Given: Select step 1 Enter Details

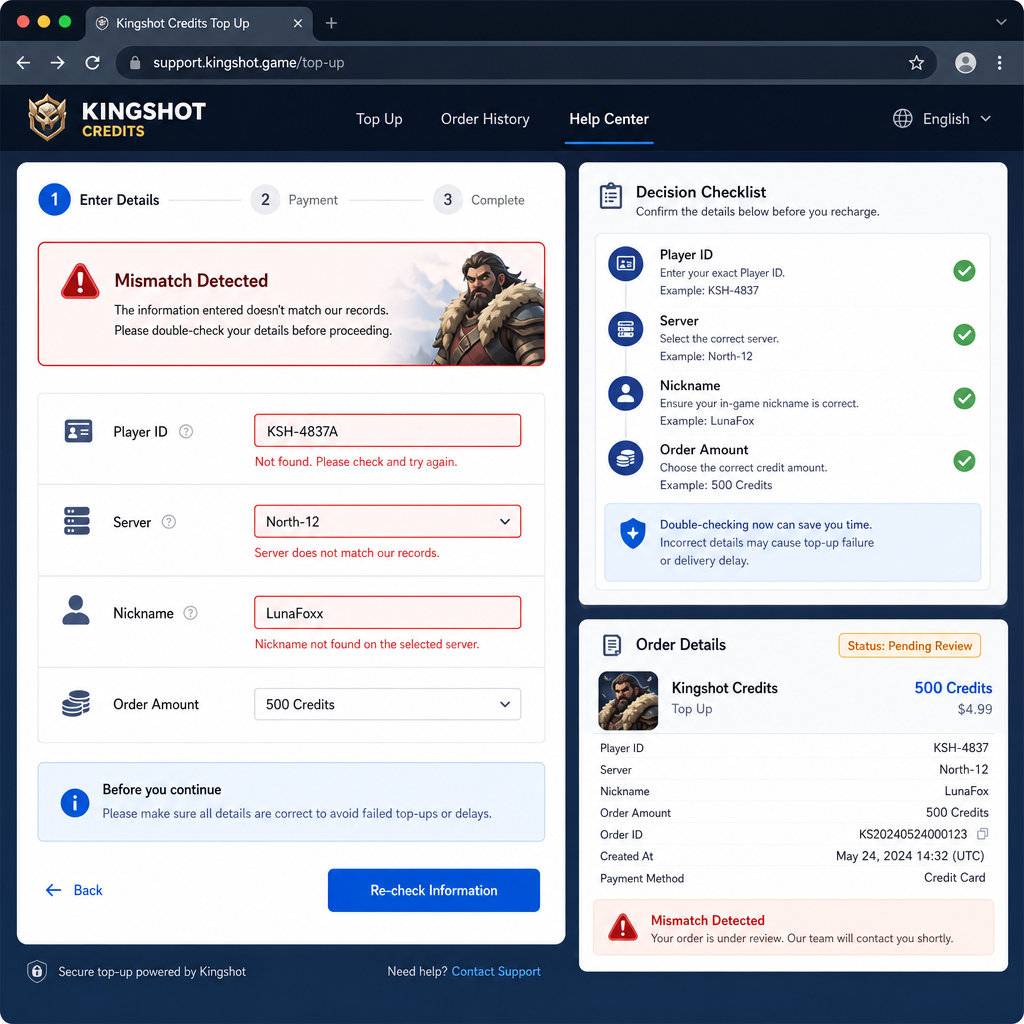Looking at the screenshot, I should (x=99, y=200).
